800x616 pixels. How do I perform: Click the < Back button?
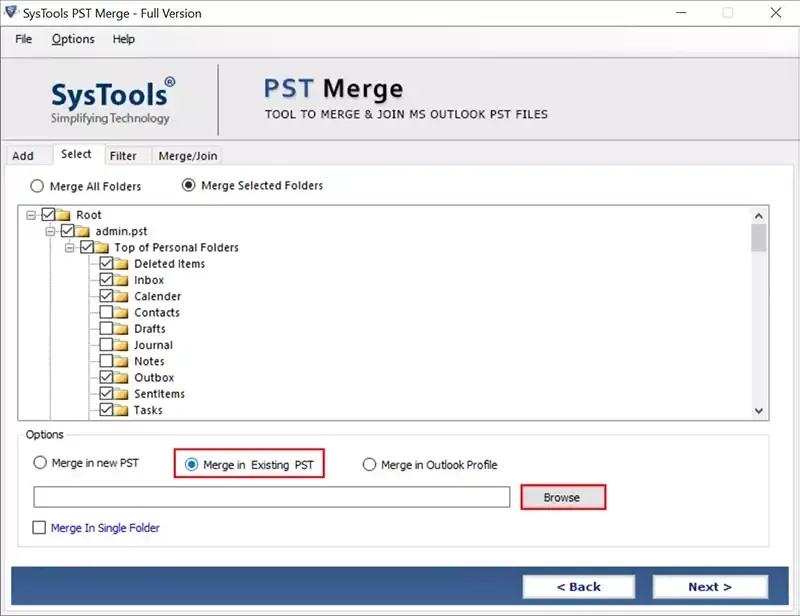[x=579, y=587]
